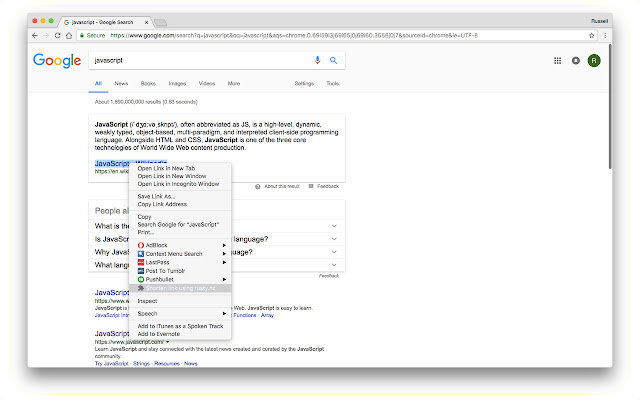Viewport: 640px width, 400px height.
Task: Expand the Context Menu Search submenu arrow
Action: 224,254
